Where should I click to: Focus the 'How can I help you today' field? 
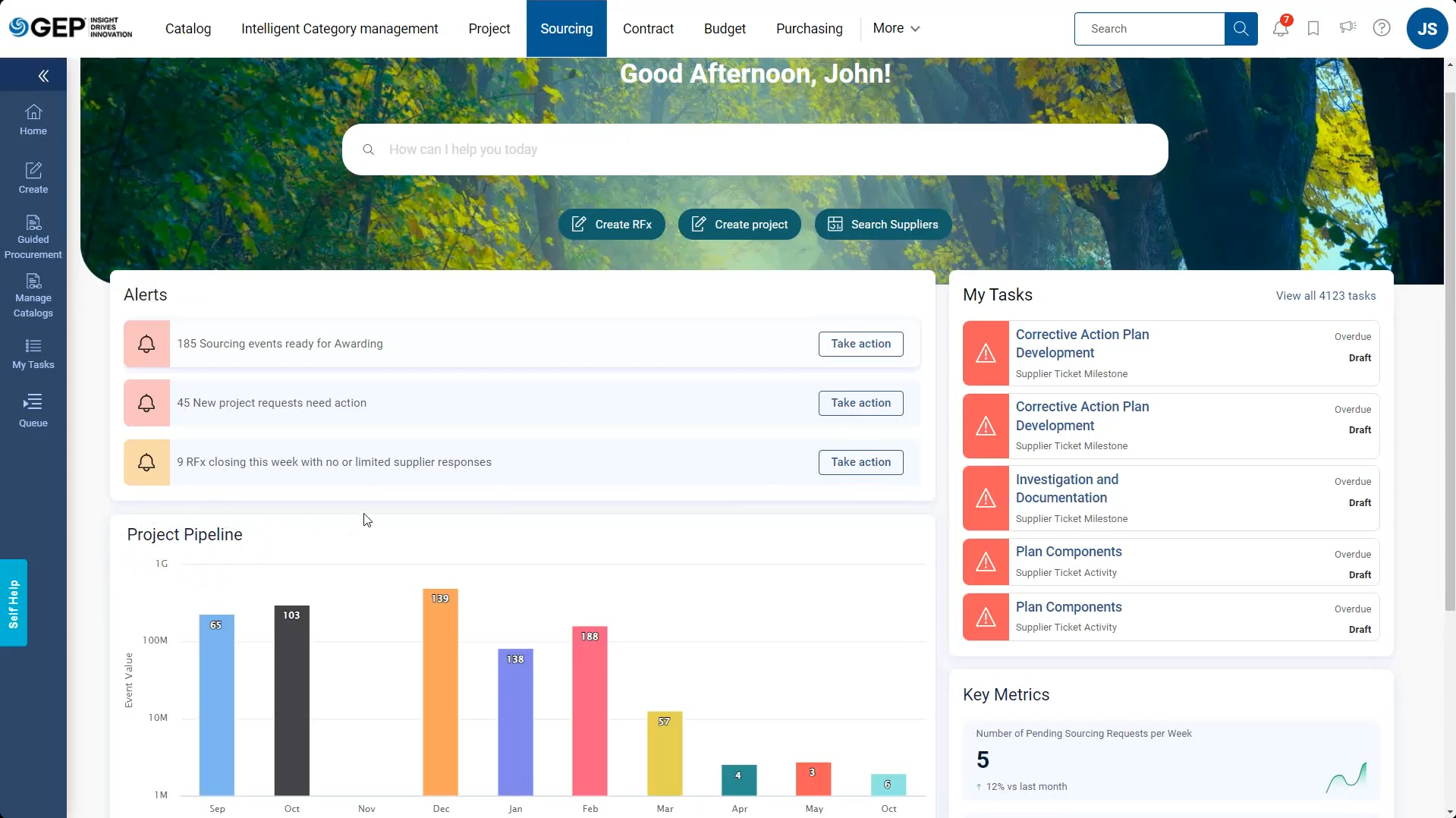tap(755, 149)
